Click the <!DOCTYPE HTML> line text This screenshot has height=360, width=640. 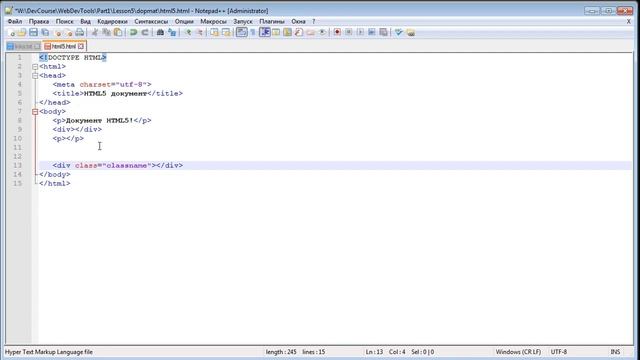pyautogui.click(x=73, y=58)
